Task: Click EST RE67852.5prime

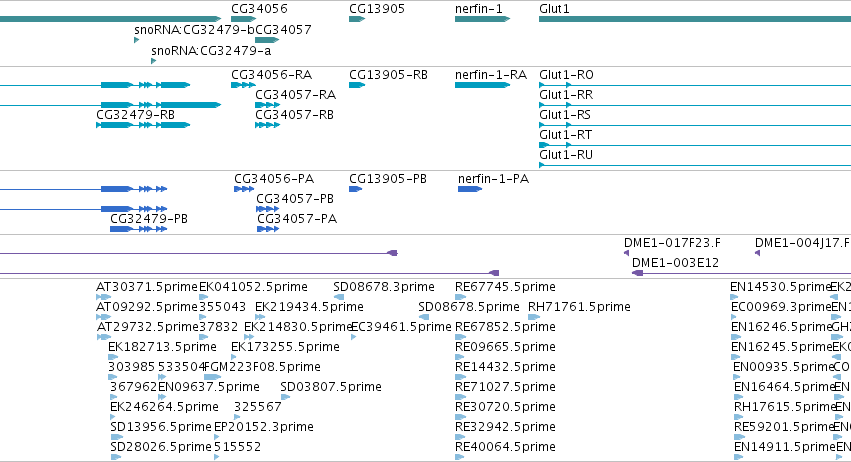Action: [505, 327]
